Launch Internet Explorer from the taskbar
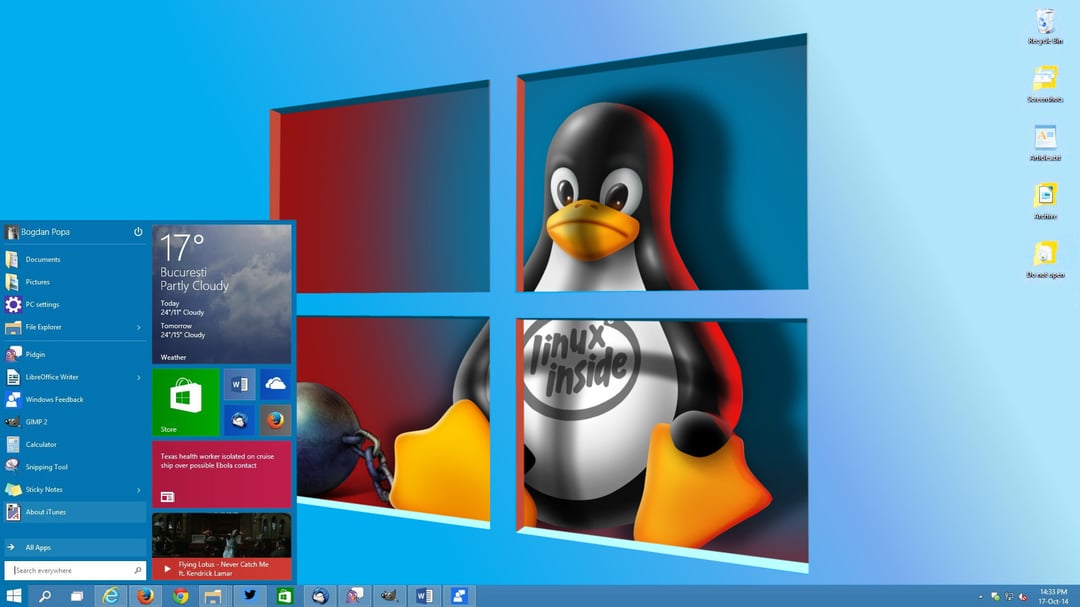1080x607 pixels. tap(111, 595)
